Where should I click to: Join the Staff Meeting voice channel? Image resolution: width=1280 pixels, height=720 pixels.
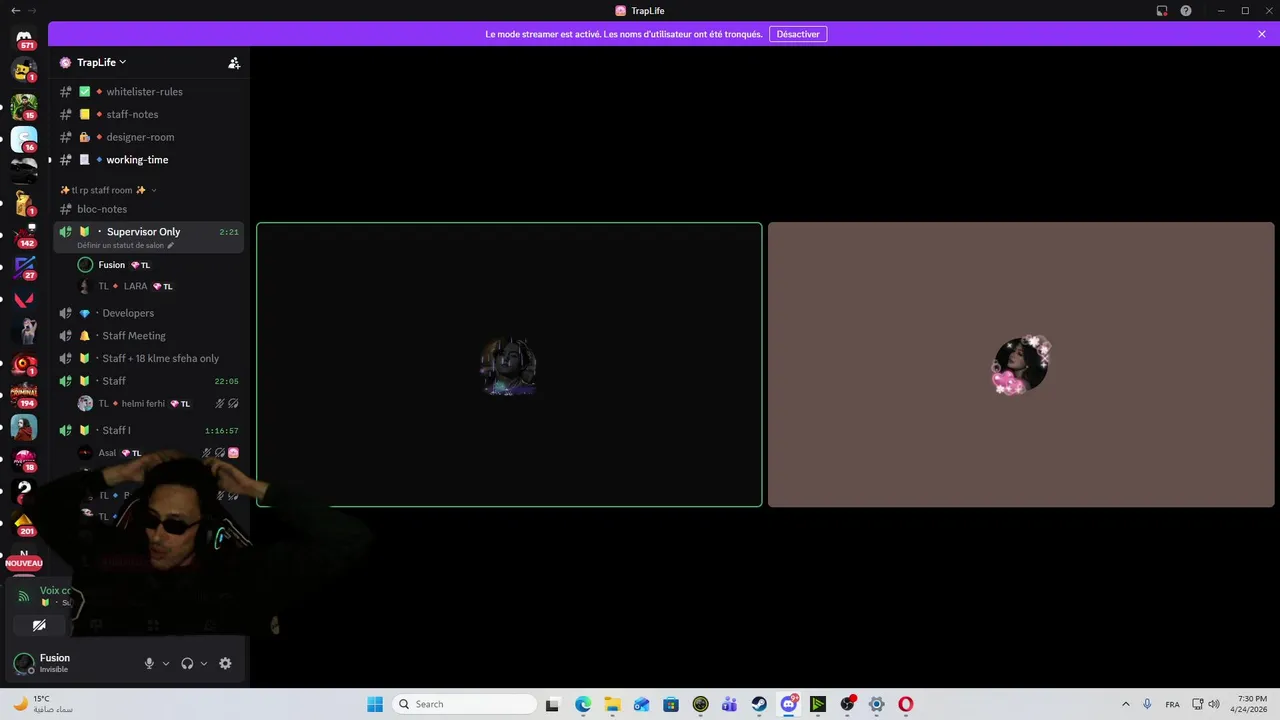pos(148,336)
